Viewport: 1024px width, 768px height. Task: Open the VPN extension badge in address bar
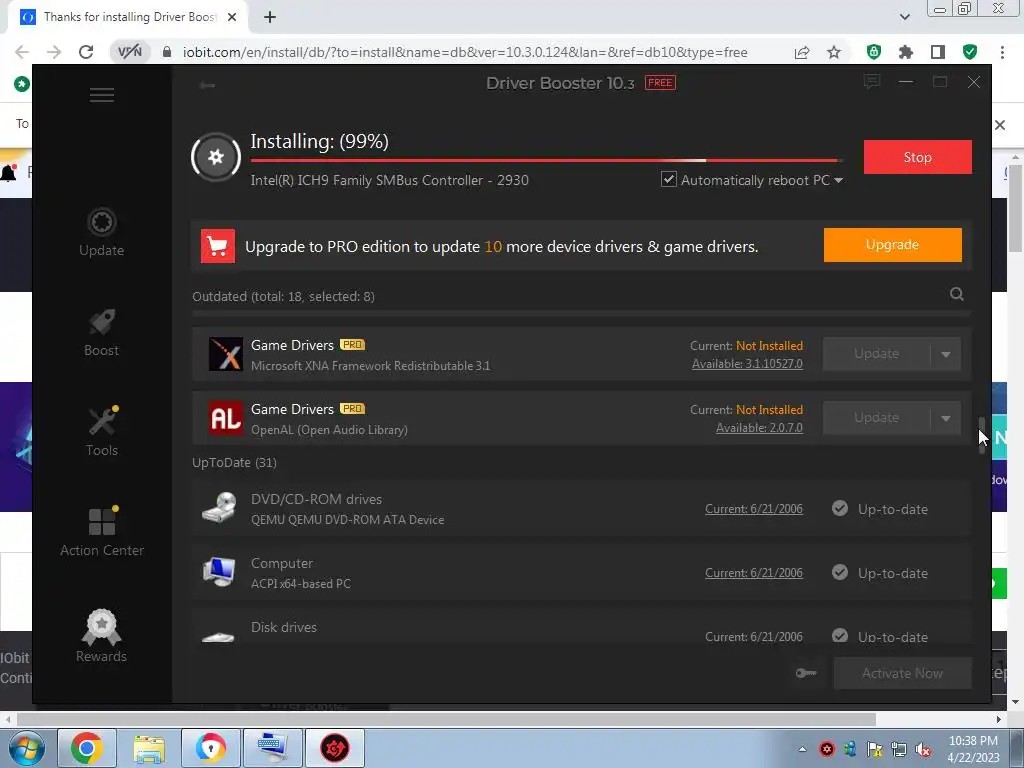(x=129, y=52)
